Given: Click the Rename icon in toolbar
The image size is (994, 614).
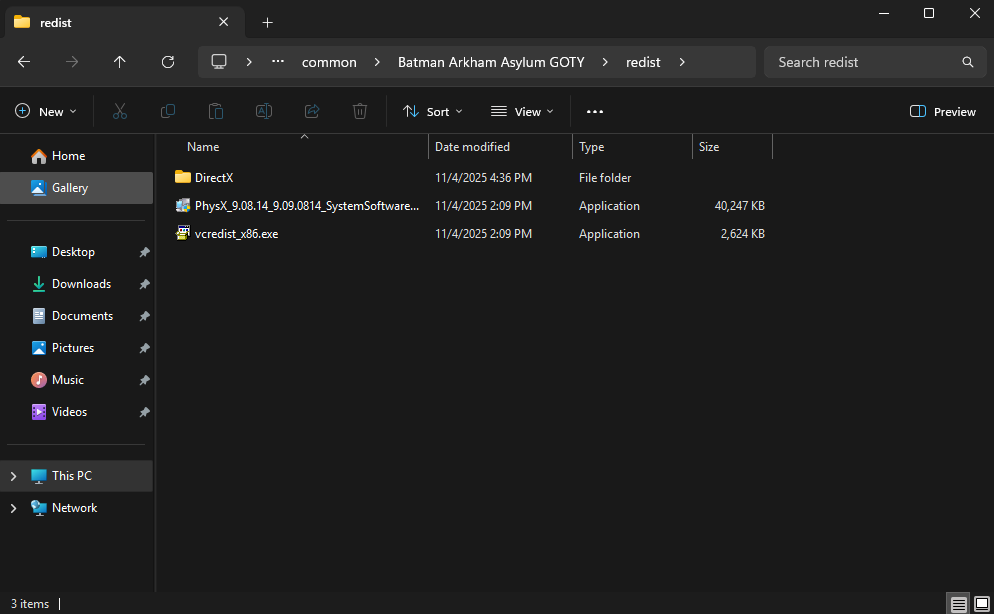Looking at the screenshot, I should pyautogui.click(x=264, y=111).
